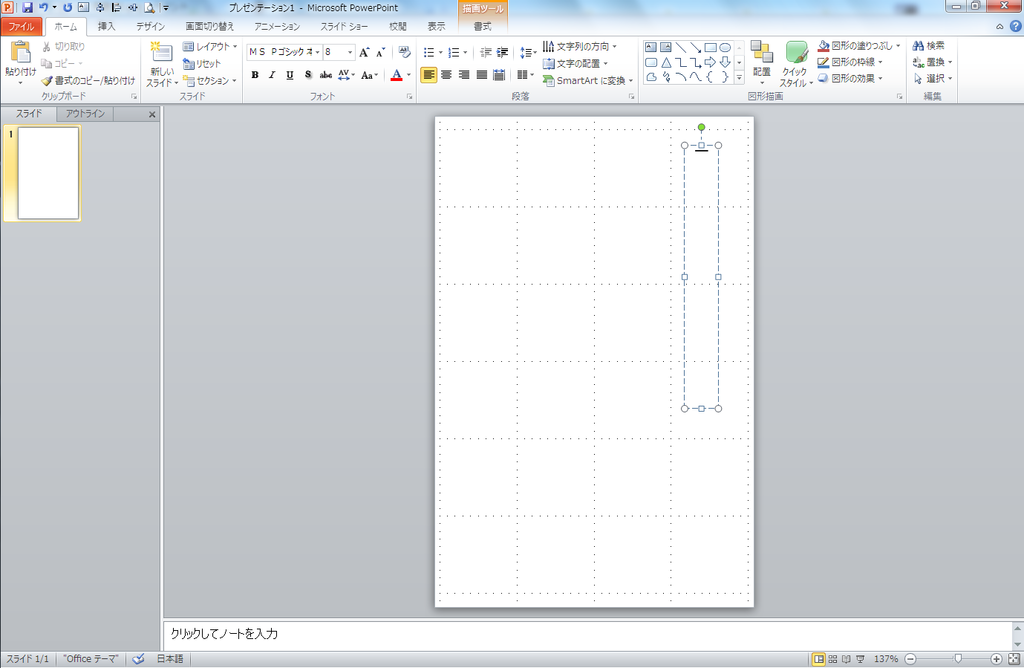Click Find (検索) button
The height and width of the screenshot is (668, 1024).
pyautogui.click(x=929, y=46)
